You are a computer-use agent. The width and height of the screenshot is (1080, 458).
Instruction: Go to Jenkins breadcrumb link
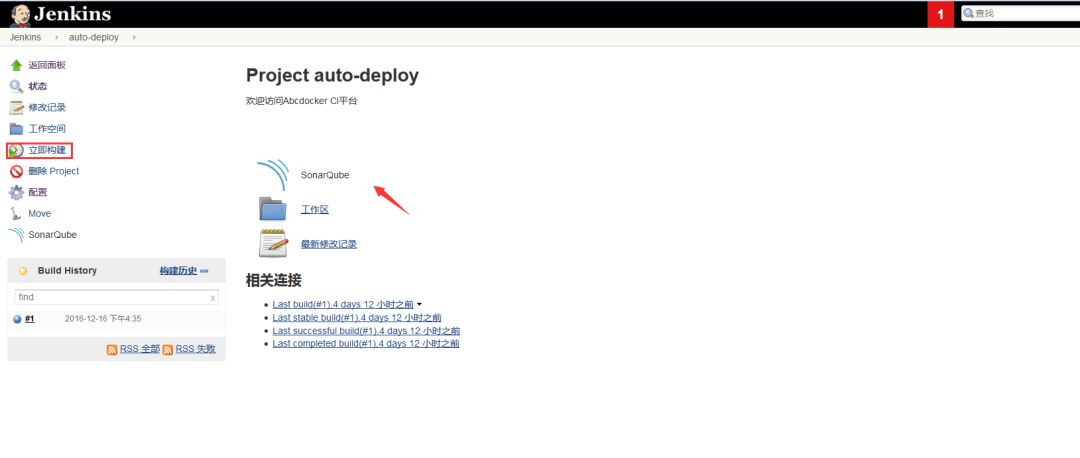25,37
